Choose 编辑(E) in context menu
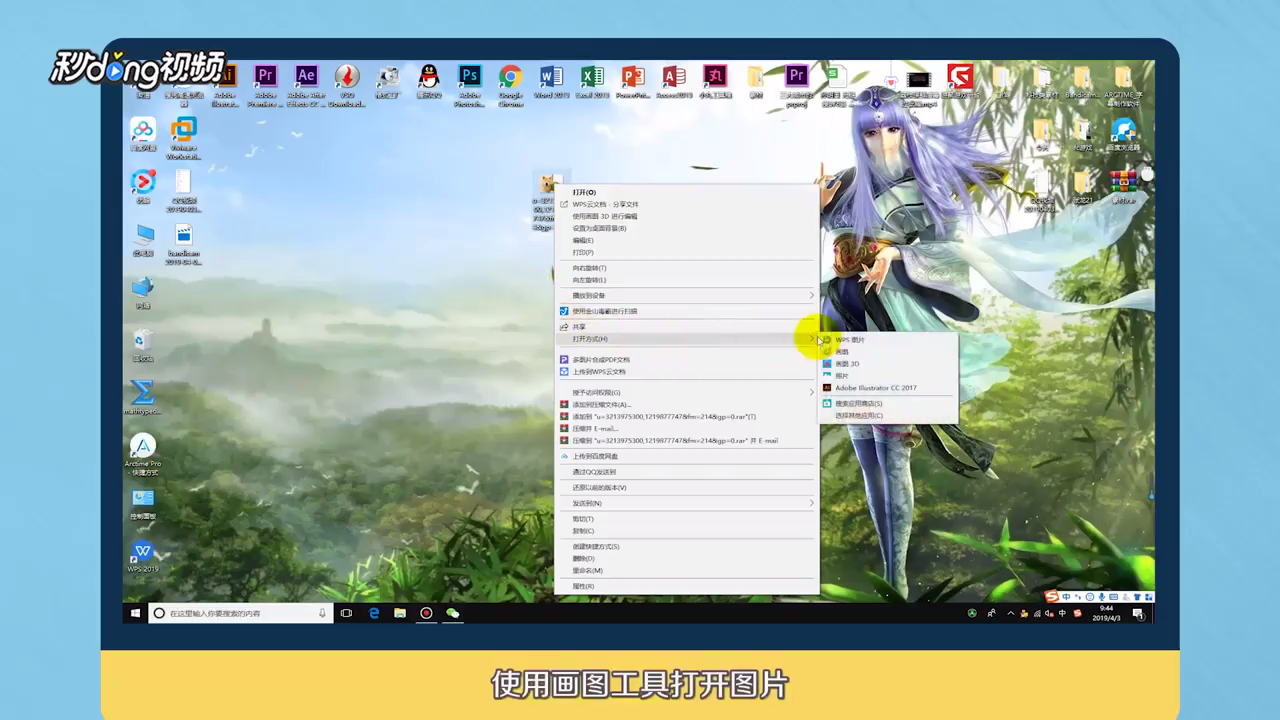Screen dimensions: 1280x720 [x=687, y=240]
